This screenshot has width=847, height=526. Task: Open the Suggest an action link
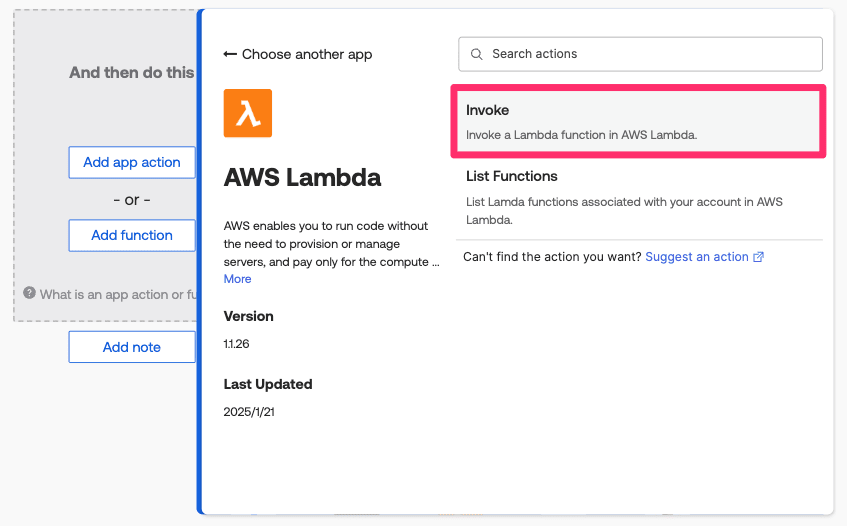coord(697,257)
